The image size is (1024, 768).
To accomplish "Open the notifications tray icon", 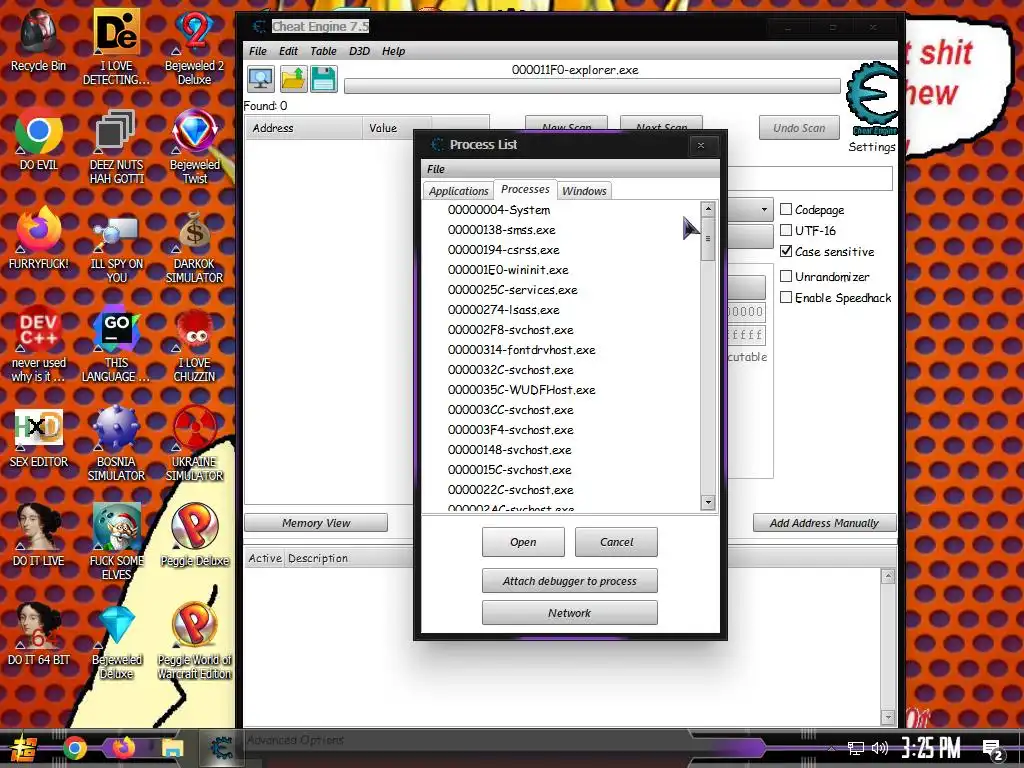I will 993,750.
